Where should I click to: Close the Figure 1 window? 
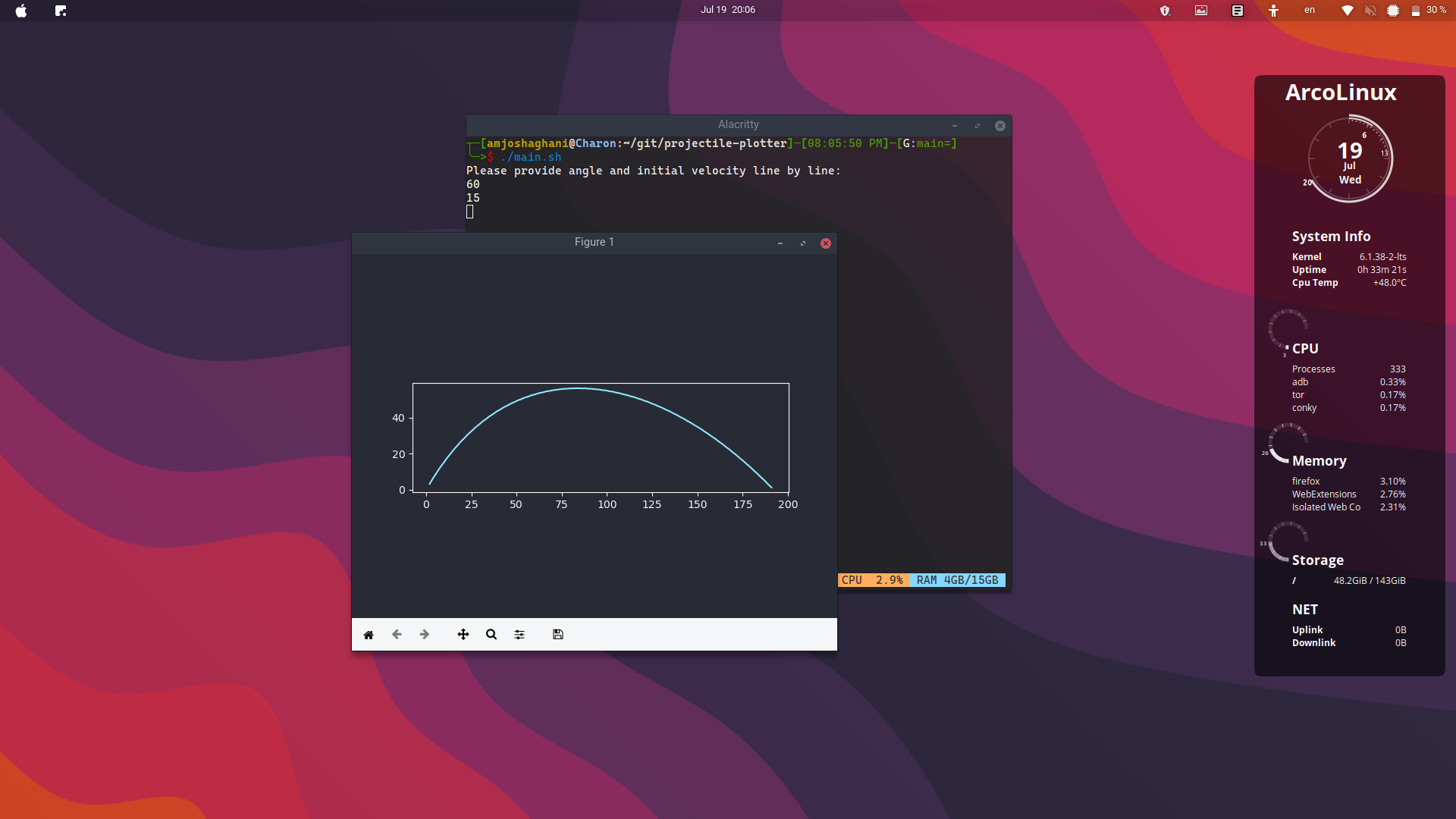[x=826, y=243]
